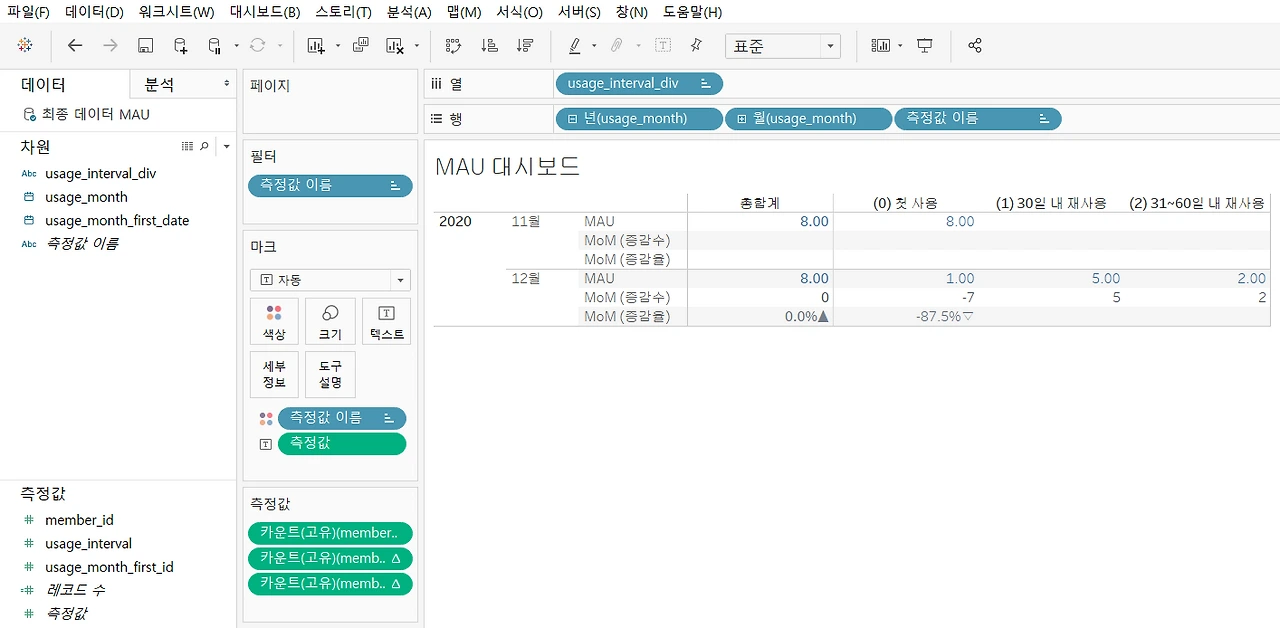Viewport: 1280px width, 628px height.
Task: Open the 차원 pane dropdown arrow
Action: pos(226,147)
